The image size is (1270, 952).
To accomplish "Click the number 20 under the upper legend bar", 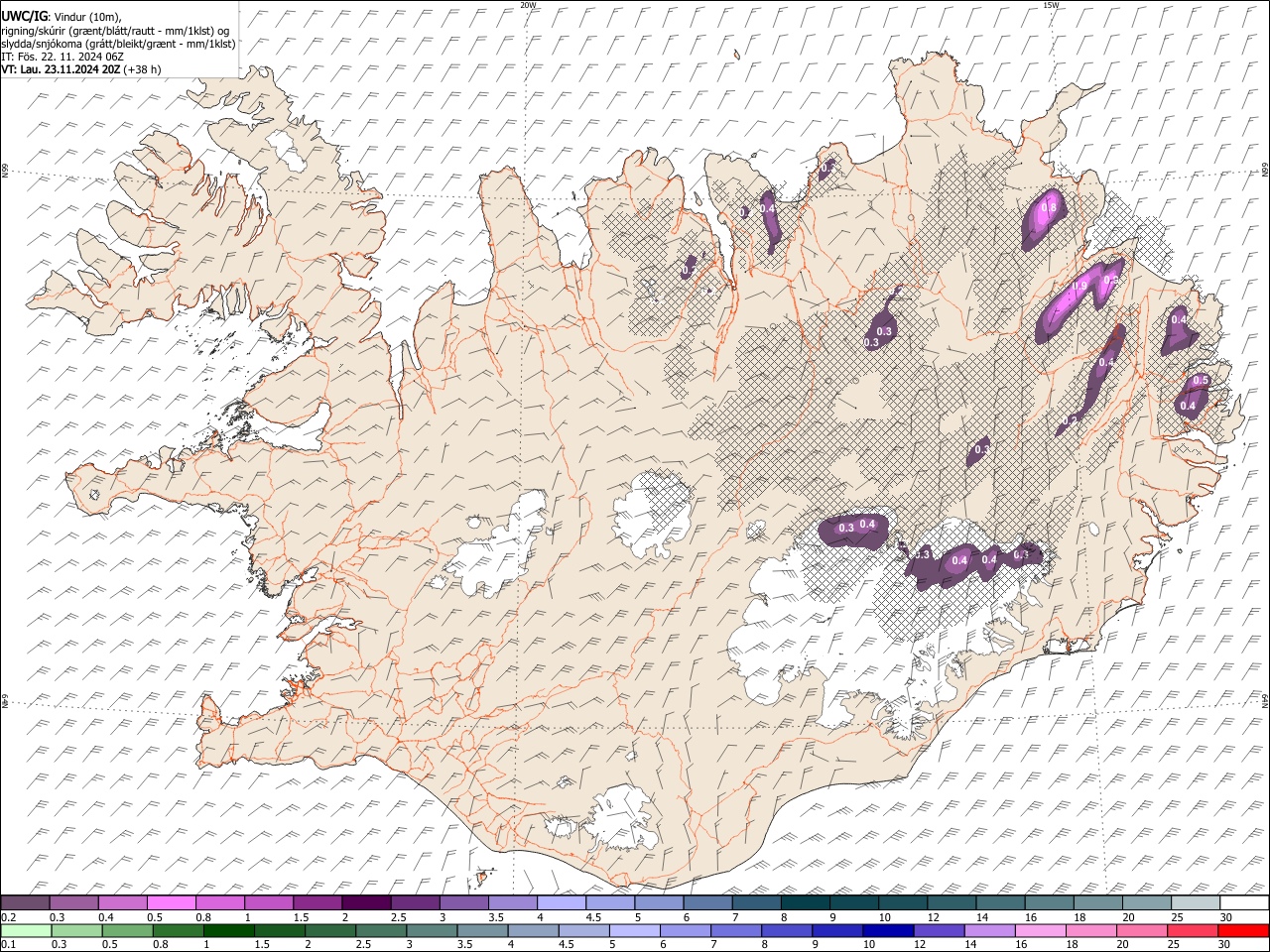I will click(x=1128, y=917).
